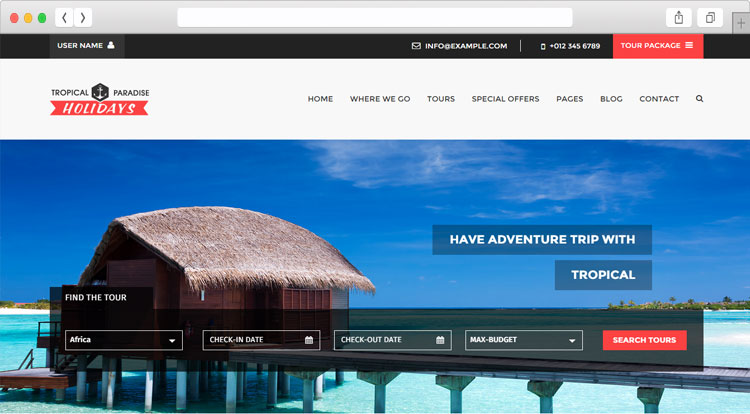Open the check-out calendar icon
Image resolution: width=750 pixels, height=414 pixels.
[440, 340]
